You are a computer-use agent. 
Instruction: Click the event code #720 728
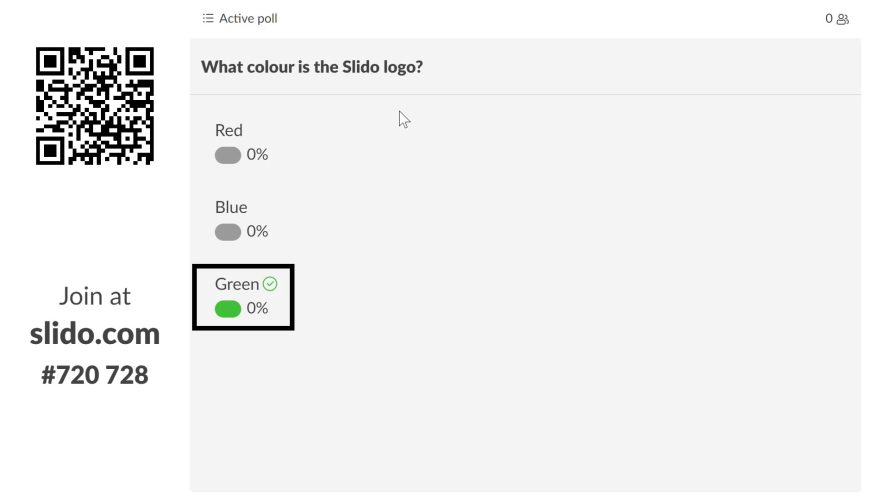pyautogui.click(x=95, y=375)
